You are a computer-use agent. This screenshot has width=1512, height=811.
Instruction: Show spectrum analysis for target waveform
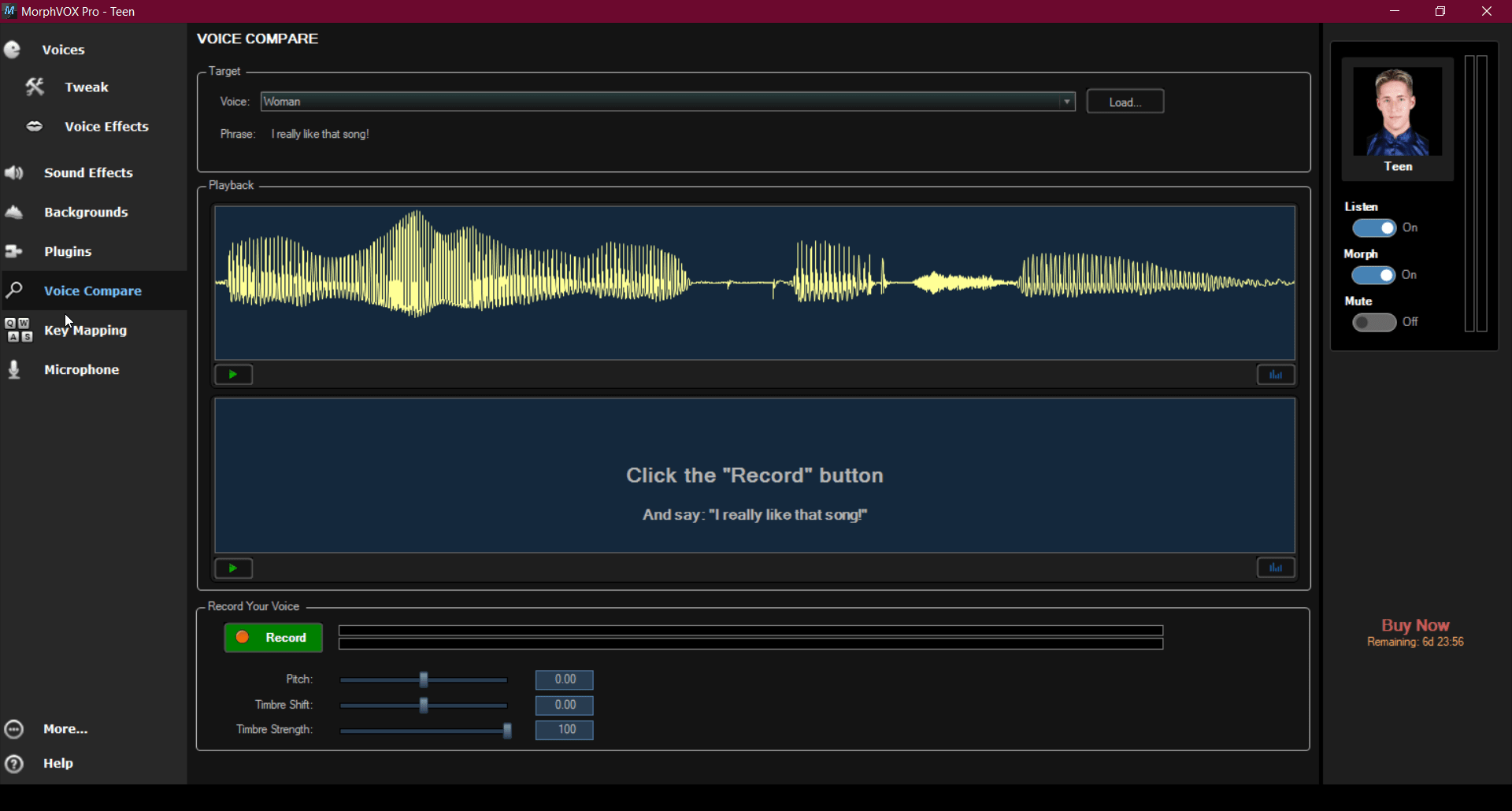tap(1276, 375)
